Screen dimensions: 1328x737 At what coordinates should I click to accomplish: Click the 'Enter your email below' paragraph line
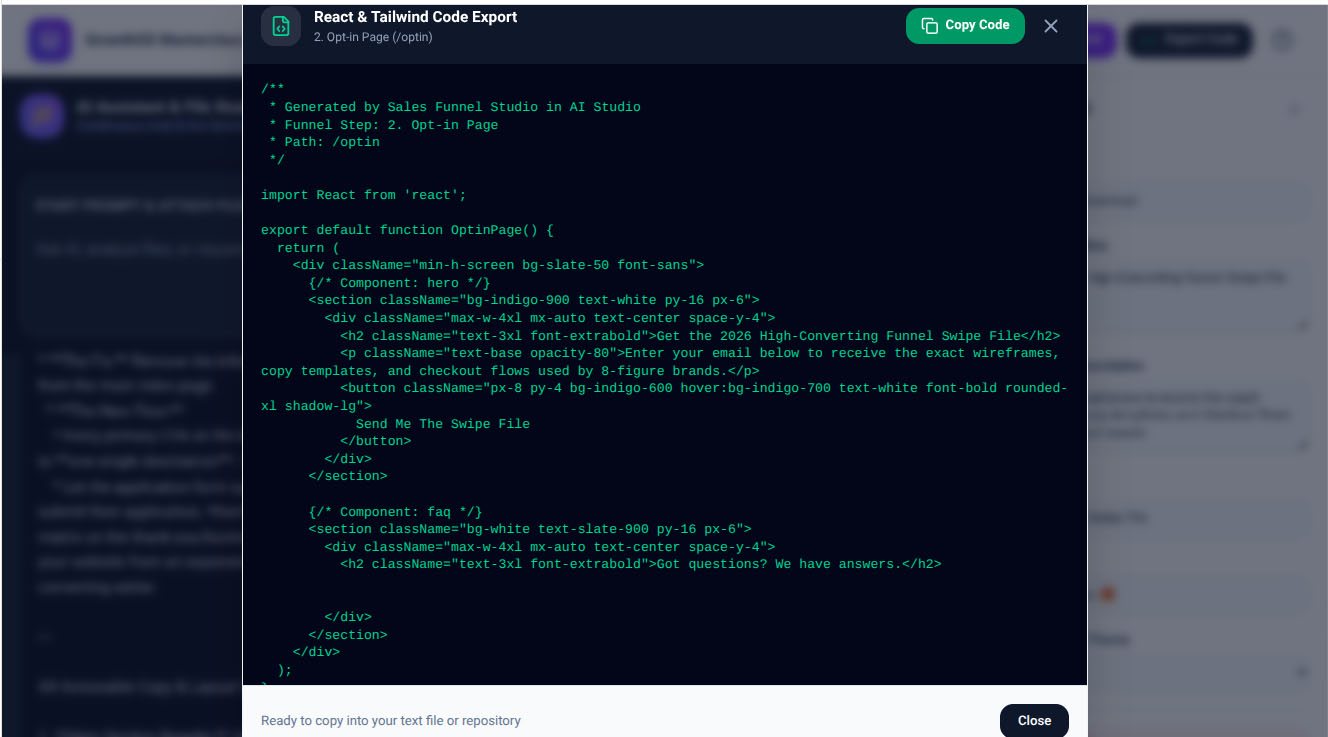[660, 362]
